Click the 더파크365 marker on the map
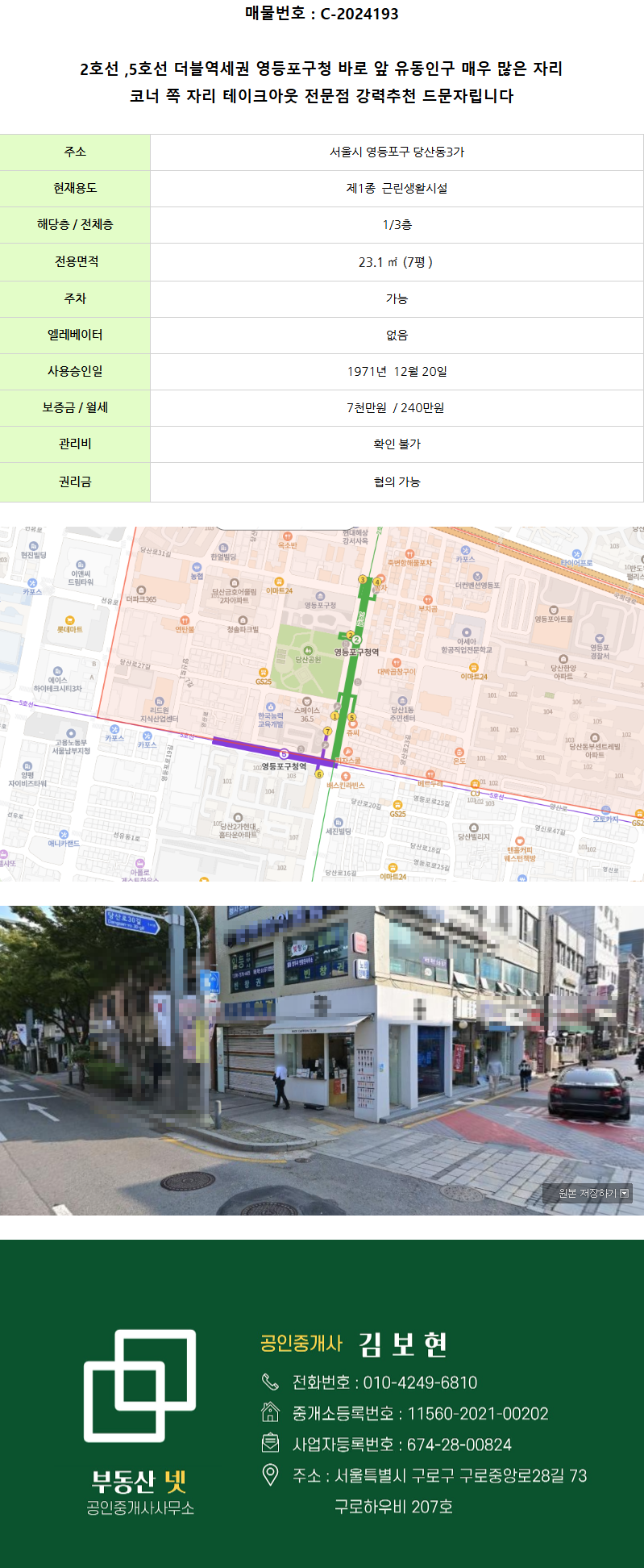The height and width of the screenshot is (1568, 644). pyautogui.click(x=141, y=590)
